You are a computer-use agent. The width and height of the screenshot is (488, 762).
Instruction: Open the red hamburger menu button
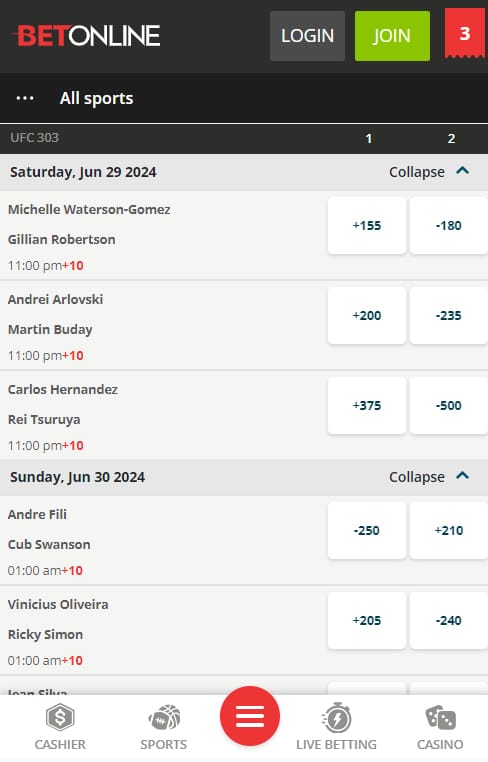pyautogui.click(x=250, y=716)
